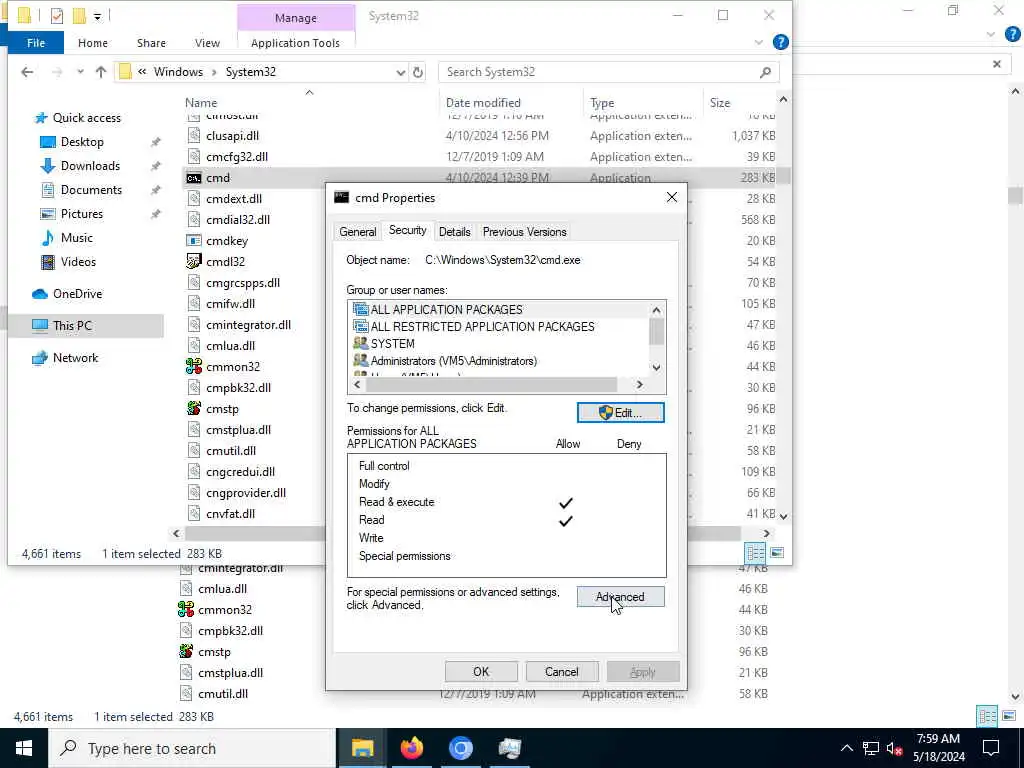Switch to the General tab
Viewport: 1024px width, 768px height.
pos(358,232)
